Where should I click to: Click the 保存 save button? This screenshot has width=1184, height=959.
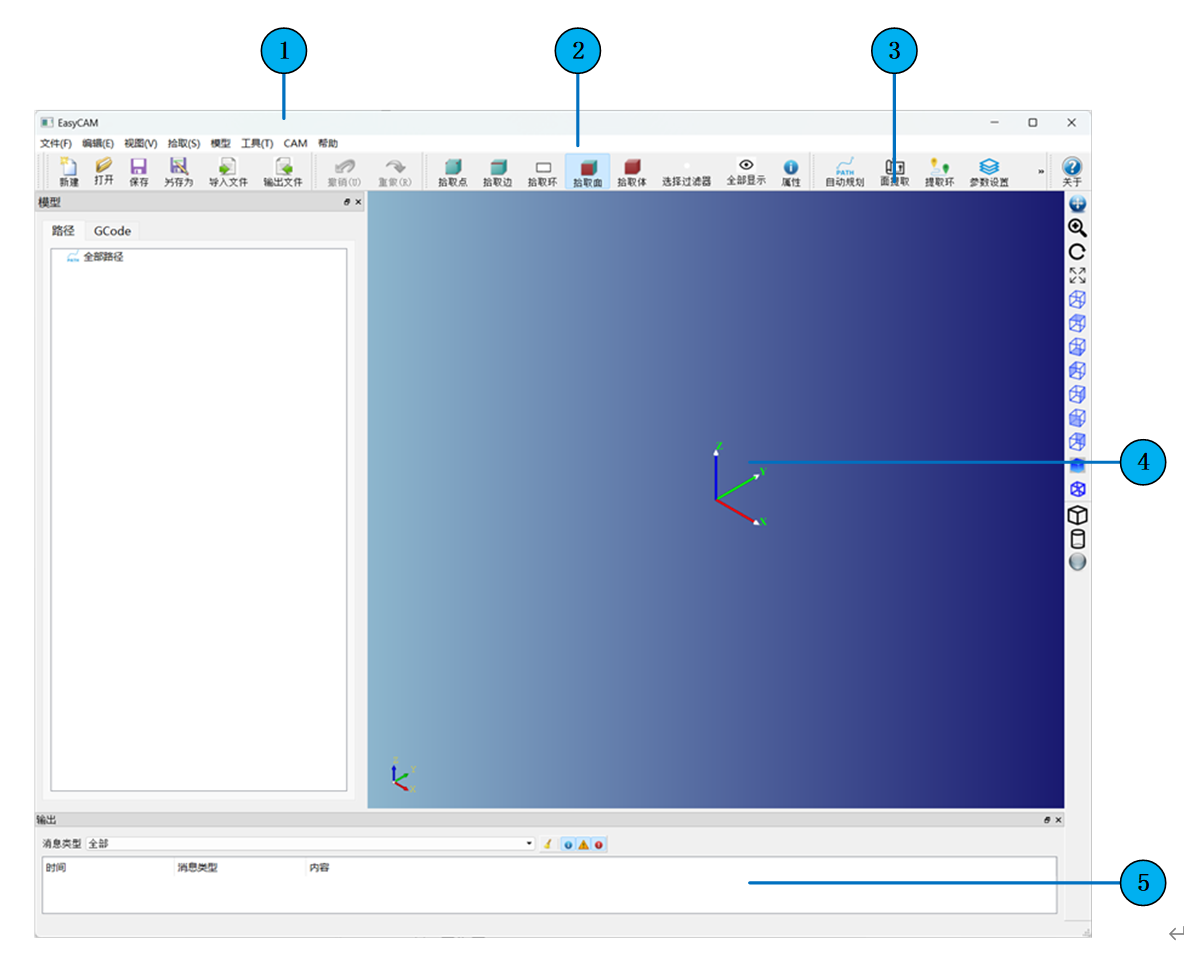[x=139, y=171]
